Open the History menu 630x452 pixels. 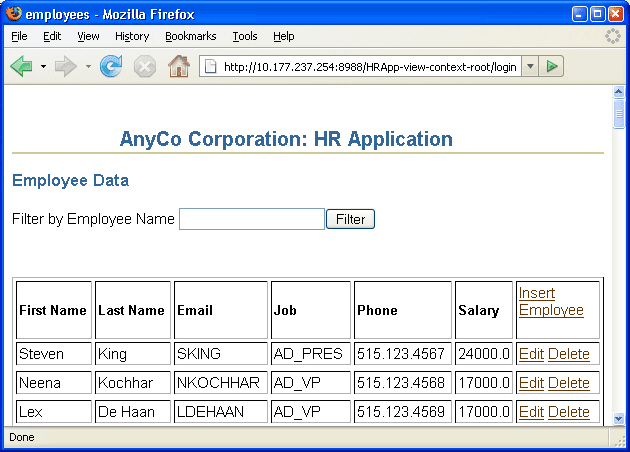tap(132, 36)
